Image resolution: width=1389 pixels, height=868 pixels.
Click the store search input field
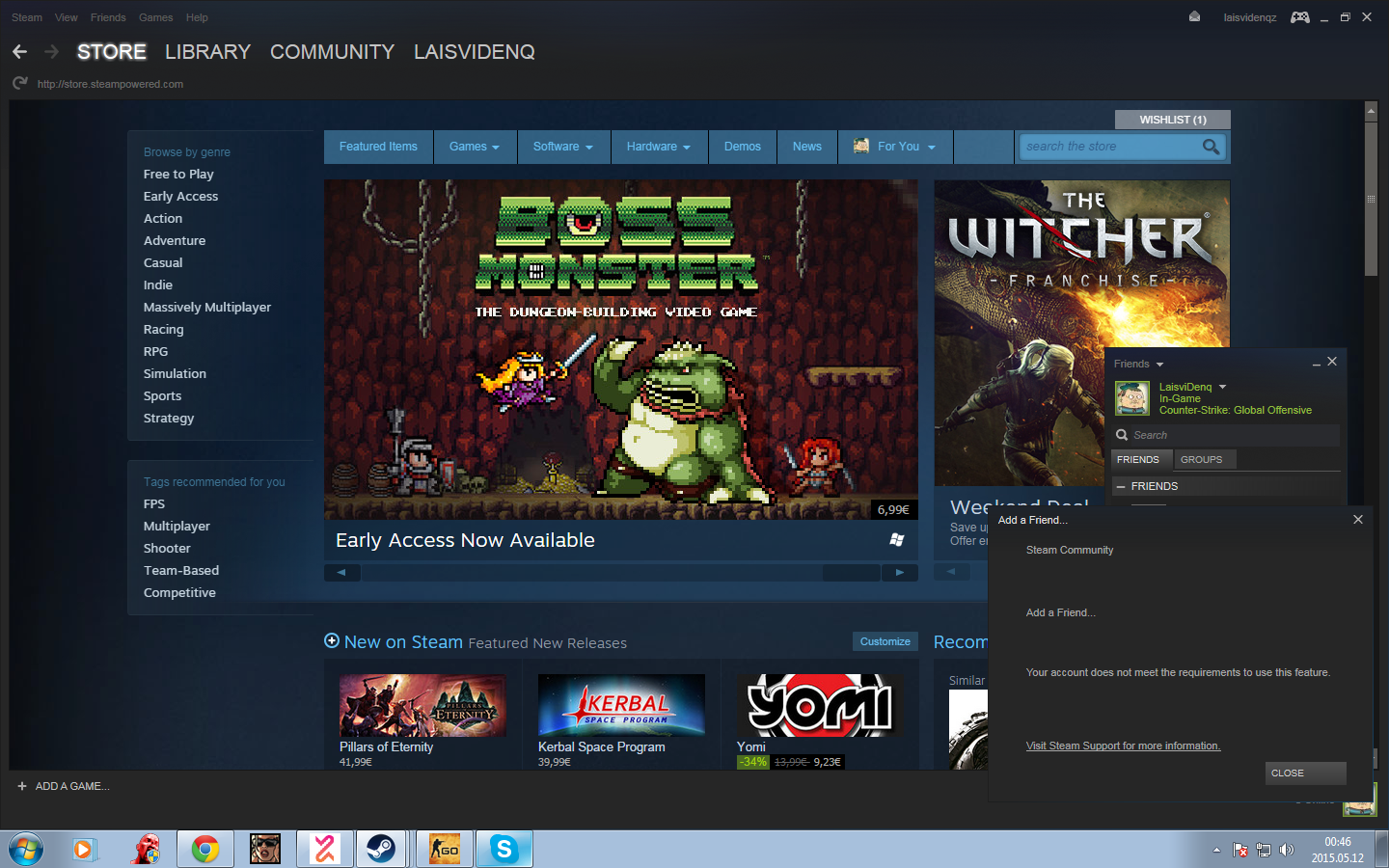[1109, 147]
